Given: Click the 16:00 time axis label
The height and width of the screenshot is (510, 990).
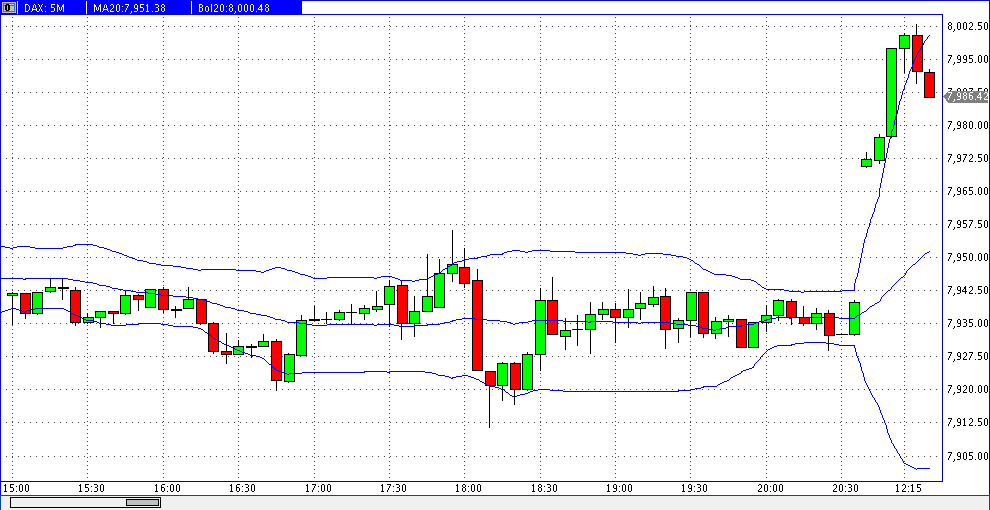Looking at the screenshot, I should 167,489.
